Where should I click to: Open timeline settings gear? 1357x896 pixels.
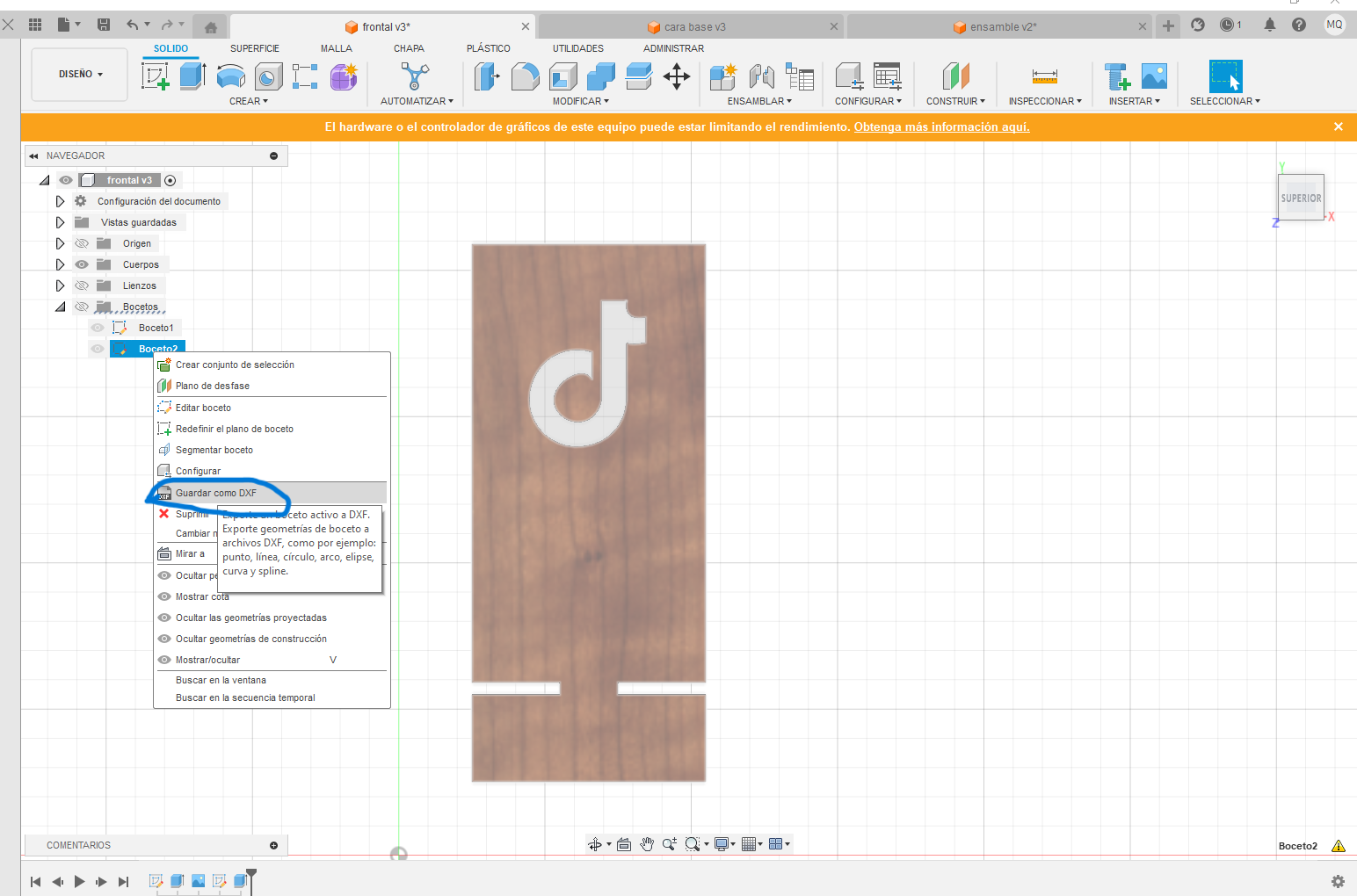coord(1338,881)
